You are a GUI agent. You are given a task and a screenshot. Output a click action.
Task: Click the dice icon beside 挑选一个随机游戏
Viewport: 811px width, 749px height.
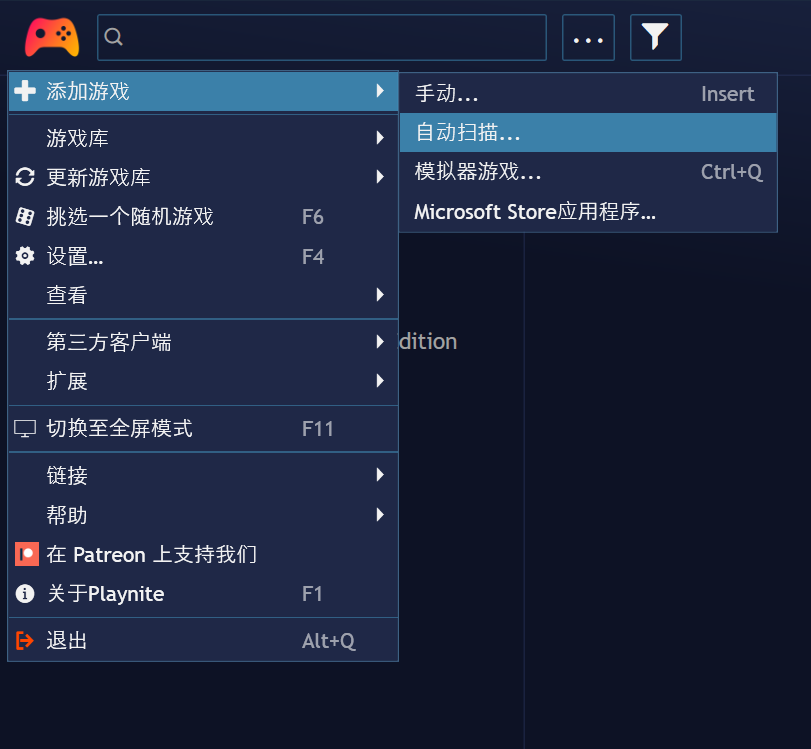click(24, 216)
